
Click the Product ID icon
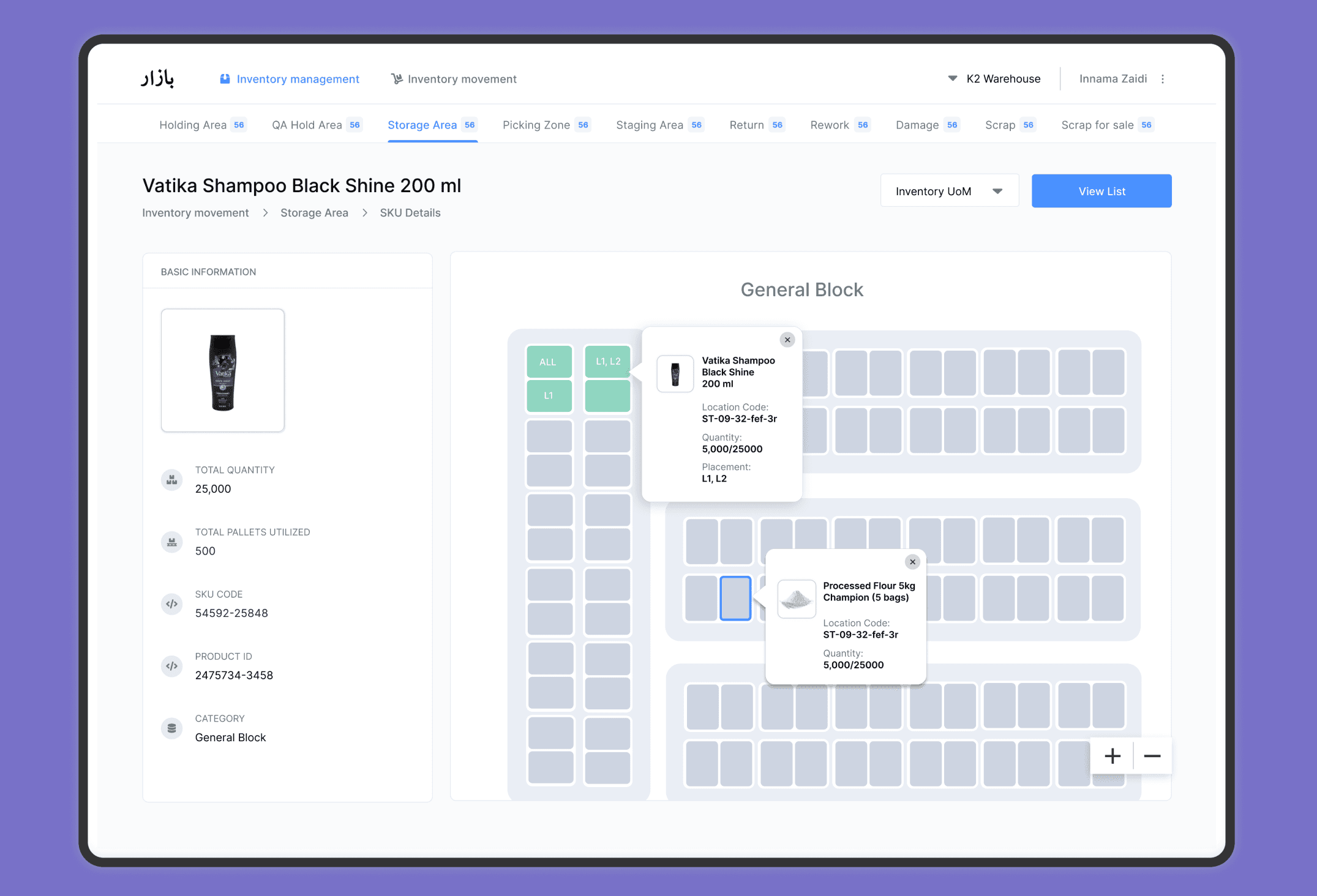[x=172, y=666]
